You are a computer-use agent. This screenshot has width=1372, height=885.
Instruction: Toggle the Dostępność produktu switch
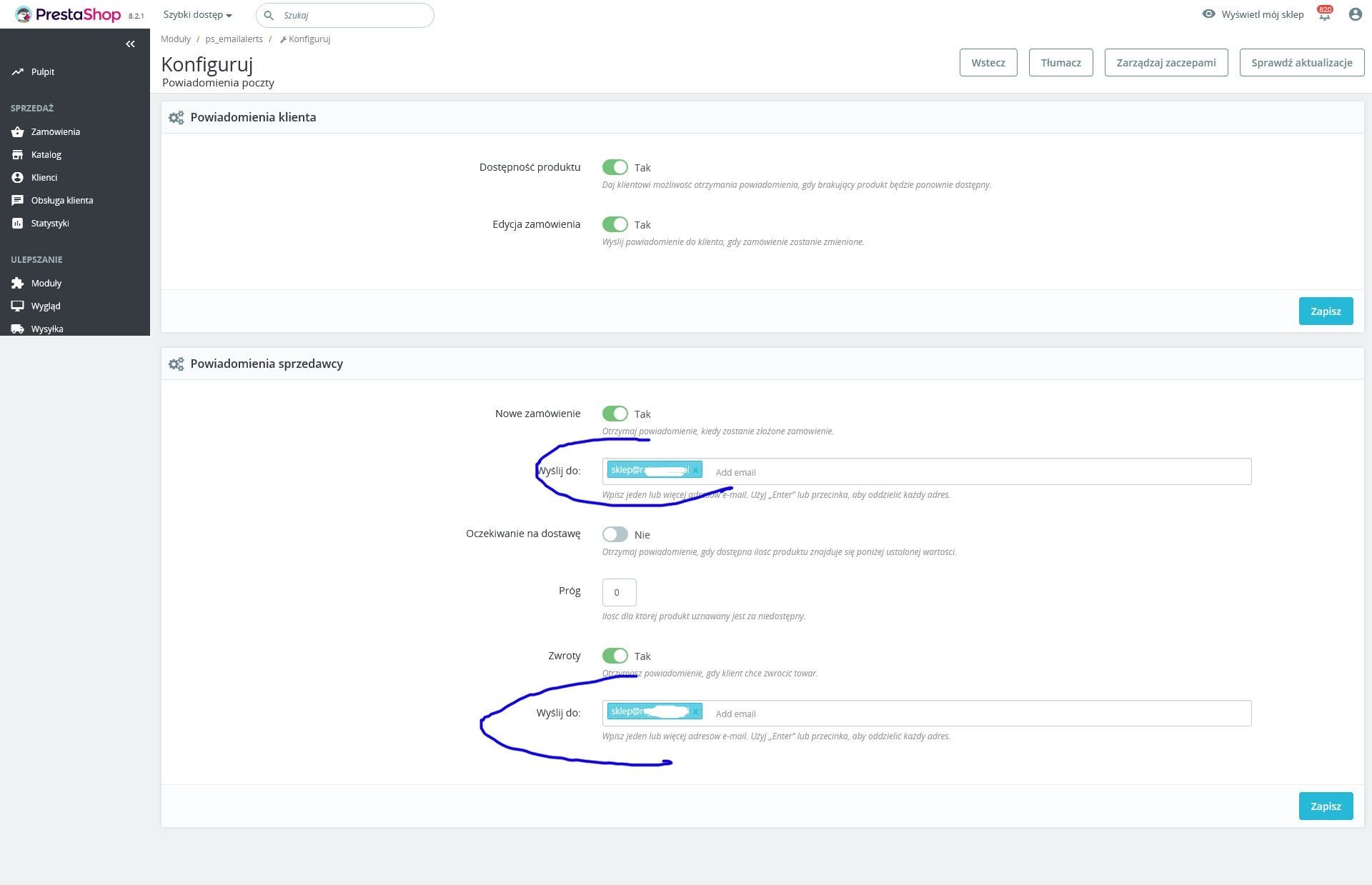tap(615, 167)
